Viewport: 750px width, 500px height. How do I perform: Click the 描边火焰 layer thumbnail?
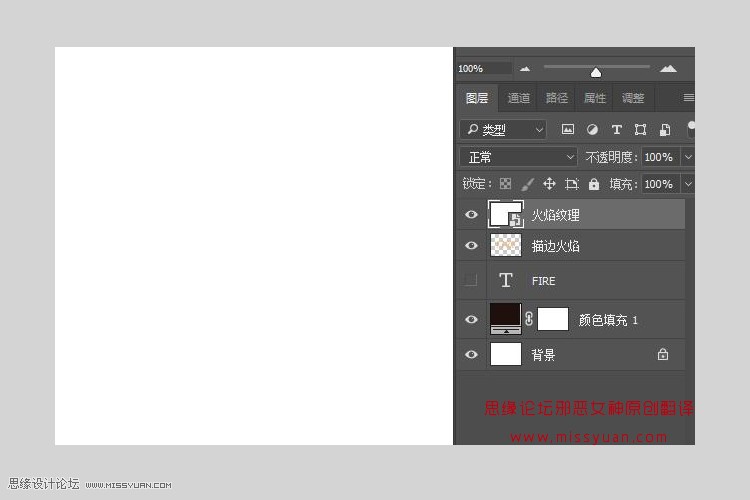pyautogui.click(x=506, y=245)
